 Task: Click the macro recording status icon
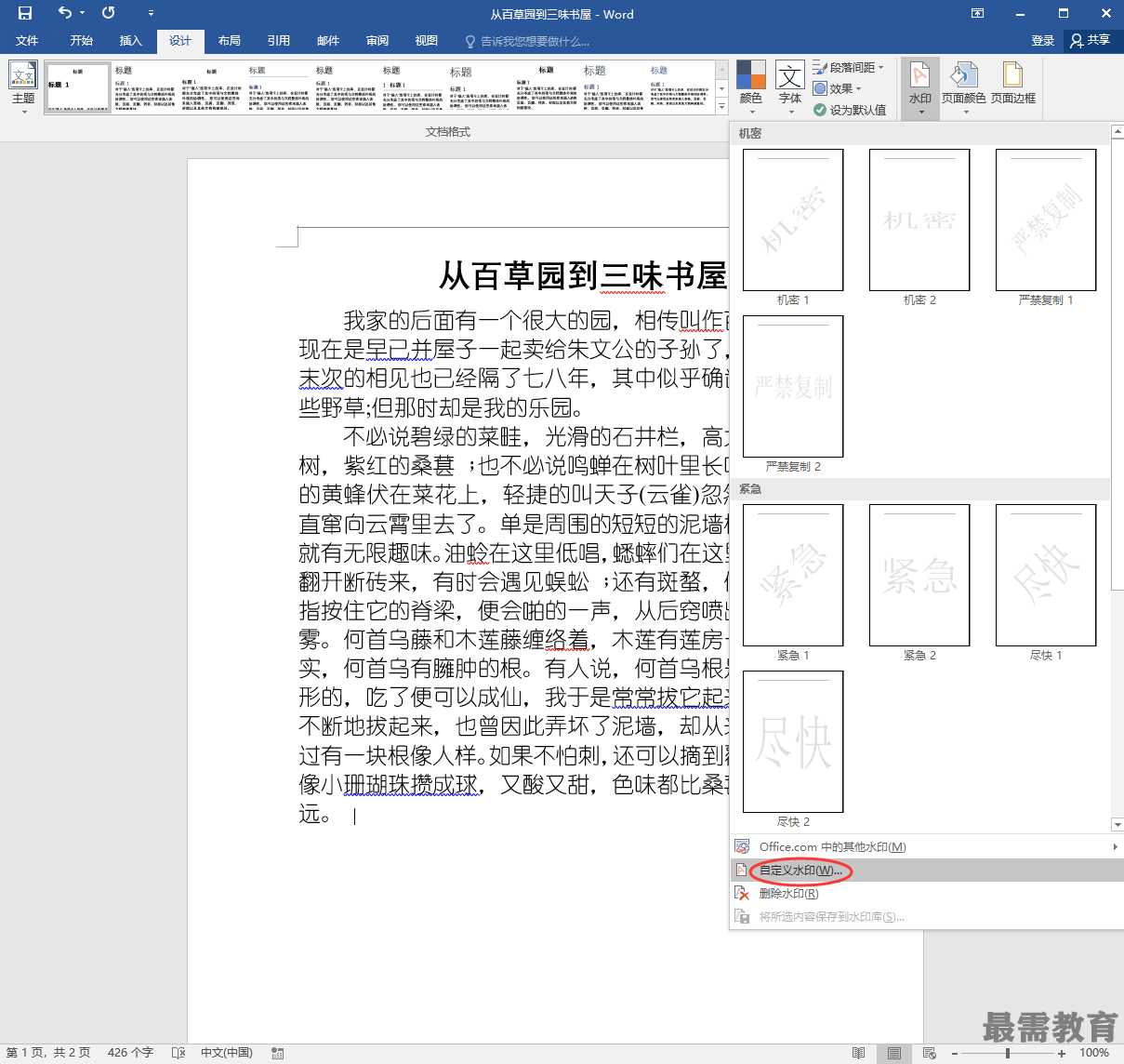(277, 1053)
